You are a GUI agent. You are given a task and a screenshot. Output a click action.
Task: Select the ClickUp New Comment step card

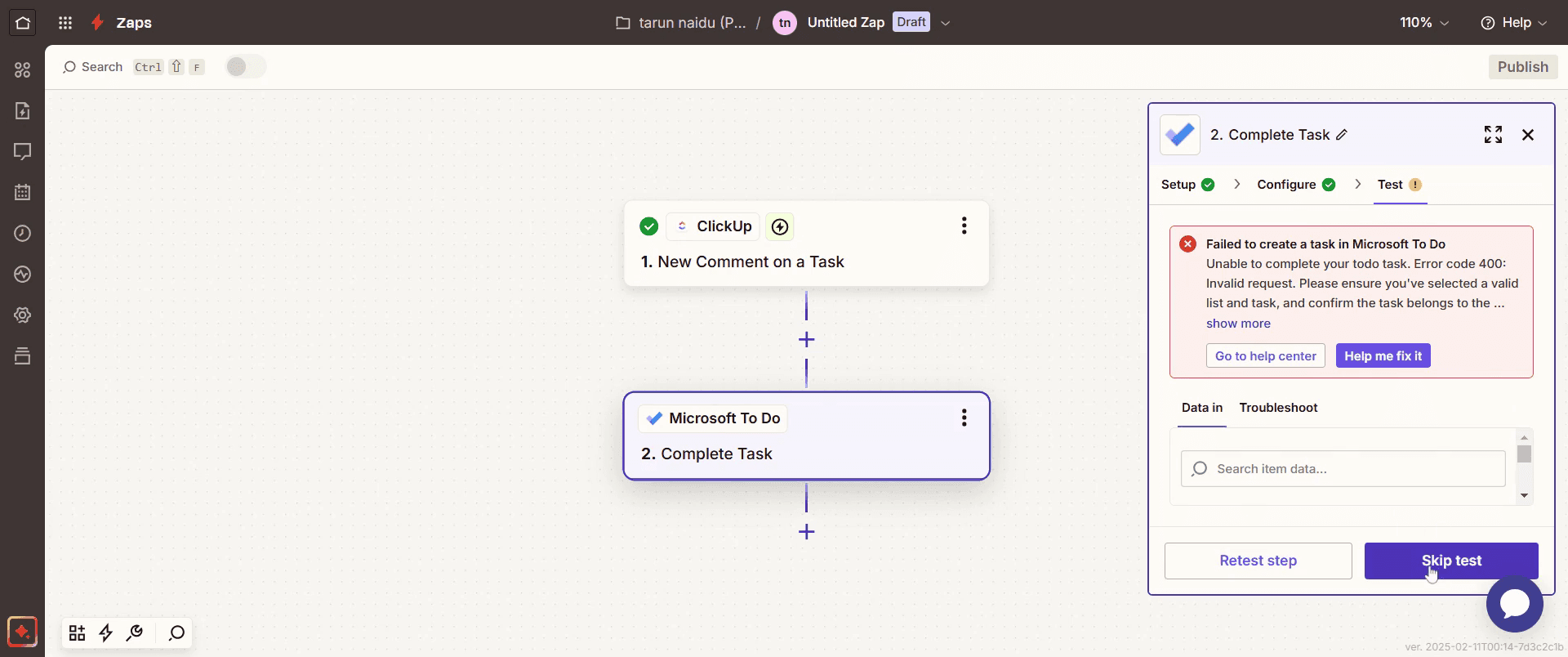(806, 244)
